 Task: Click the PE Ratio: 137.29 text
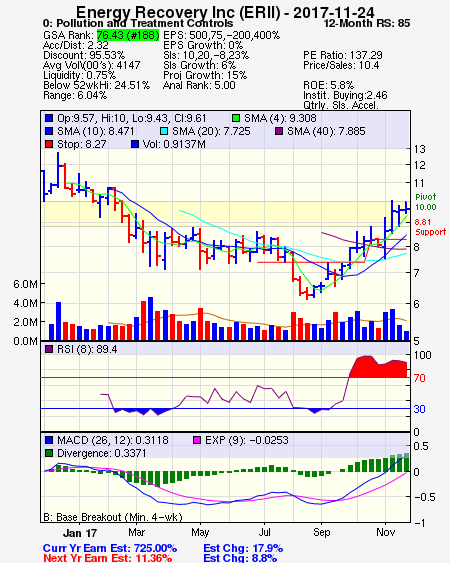[x=343, y=55]
